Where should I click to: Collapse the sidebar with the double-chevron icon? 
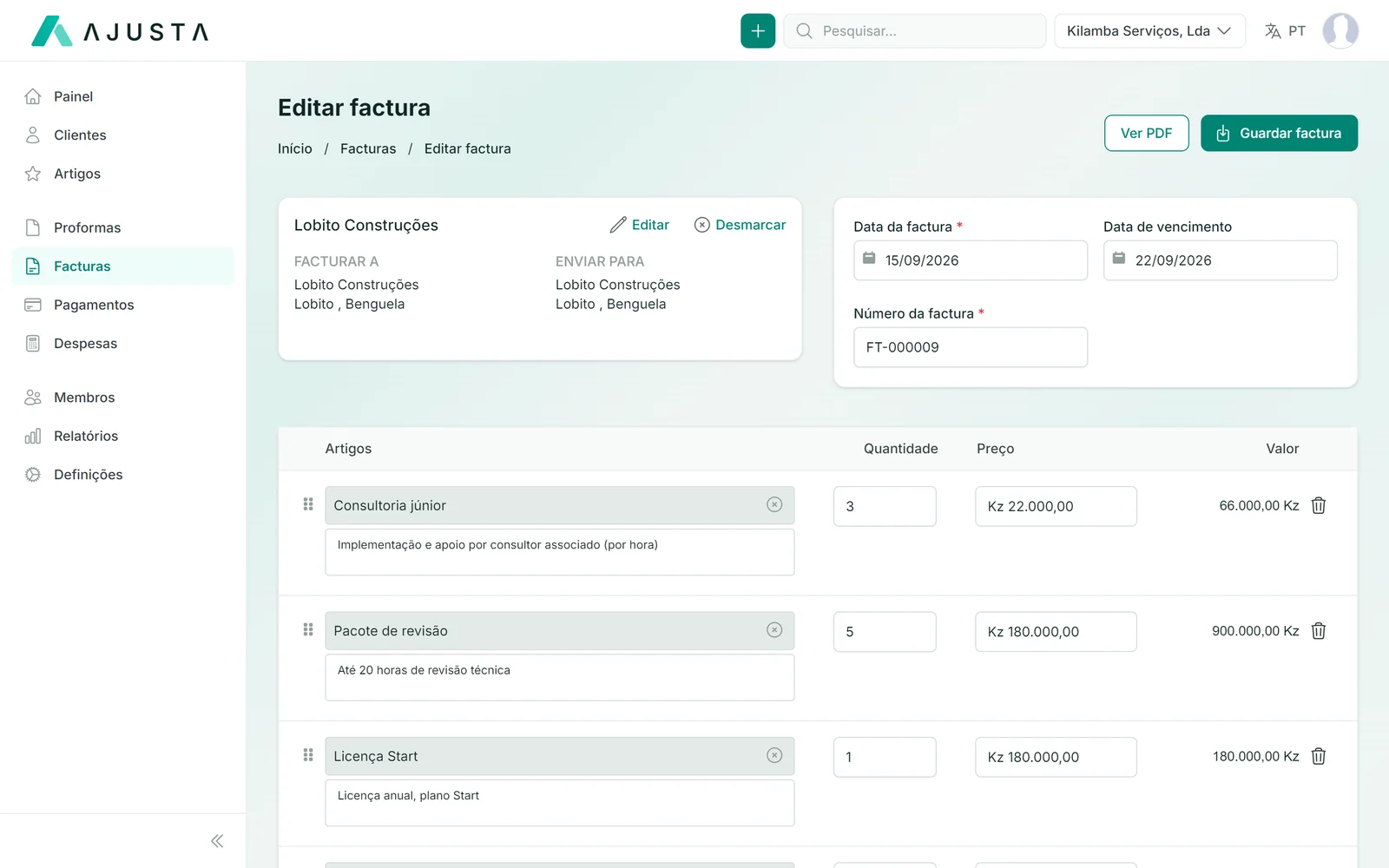pos(217,841)
